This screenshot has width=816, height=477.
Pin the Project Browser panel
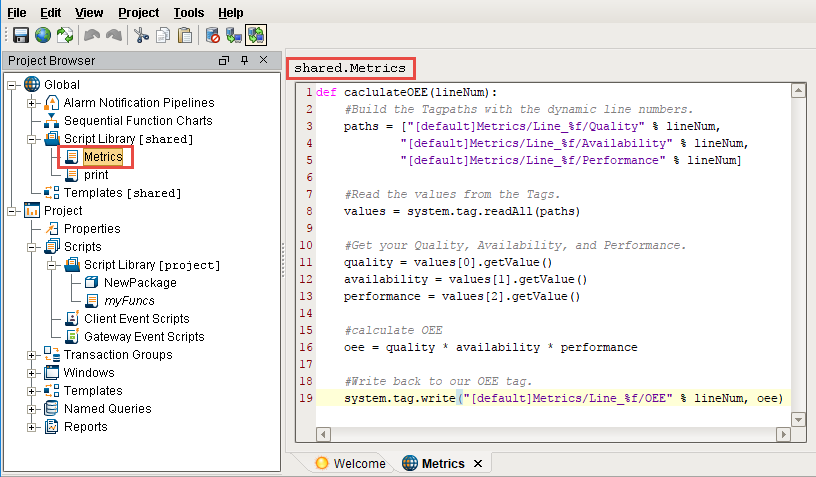(x=244, y=60)
